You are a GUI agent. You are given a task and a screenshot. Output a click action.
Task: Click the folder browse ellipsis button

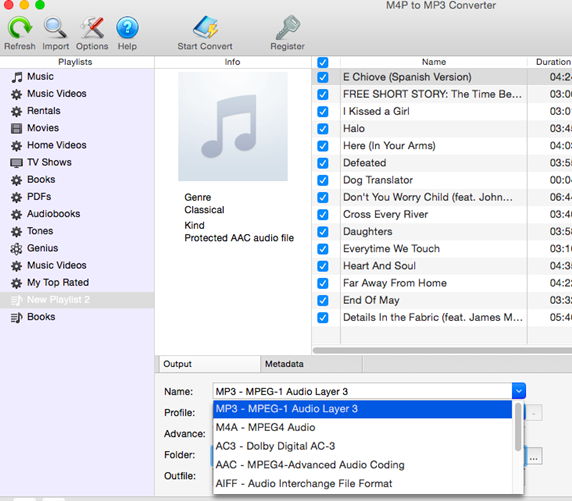533,456
